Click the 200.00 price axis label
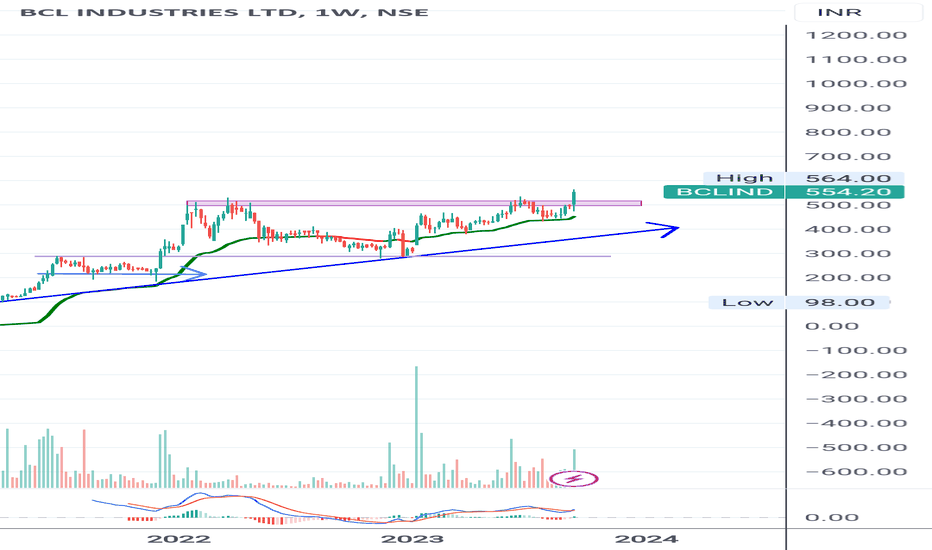The image size is (932, 550). coord(848,278)
